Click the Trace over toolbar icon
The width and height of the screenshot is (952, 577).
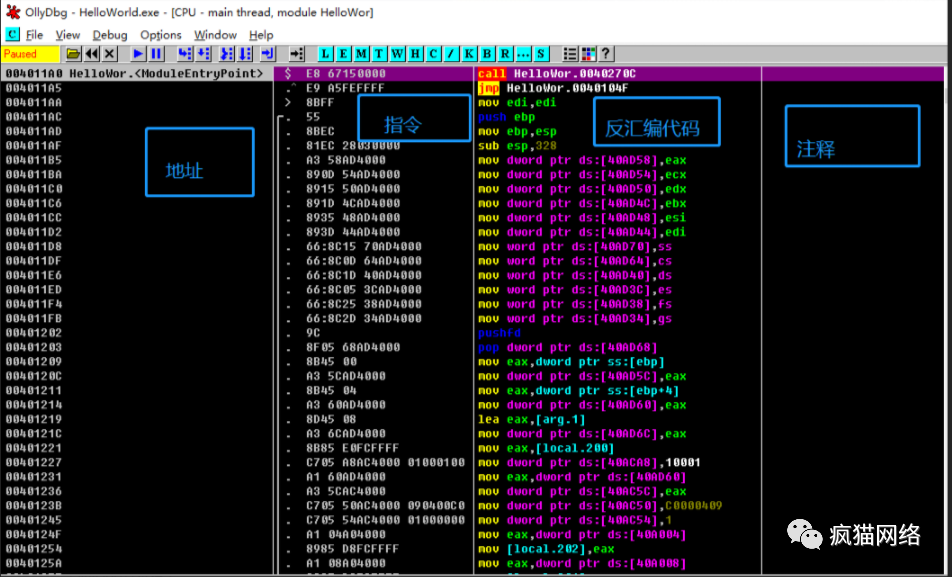245,54
